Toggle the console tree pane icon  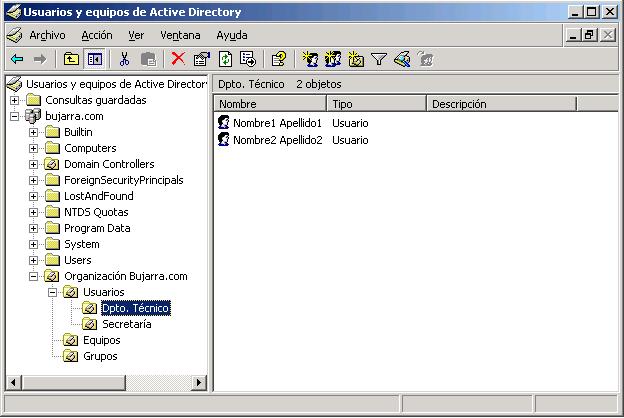(x=95, y=60)
